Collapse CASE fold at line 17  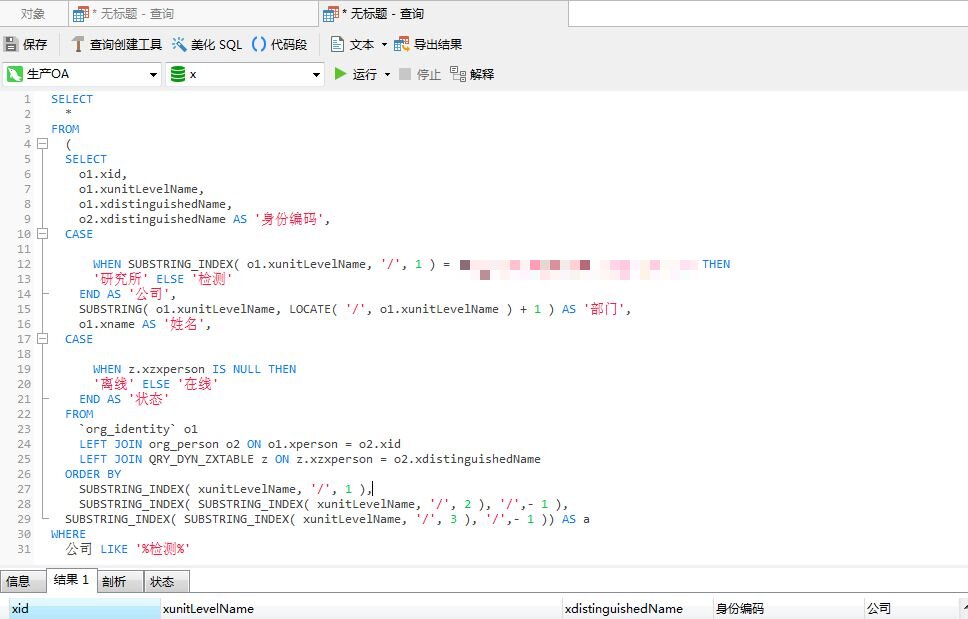(x=43, y=339)
